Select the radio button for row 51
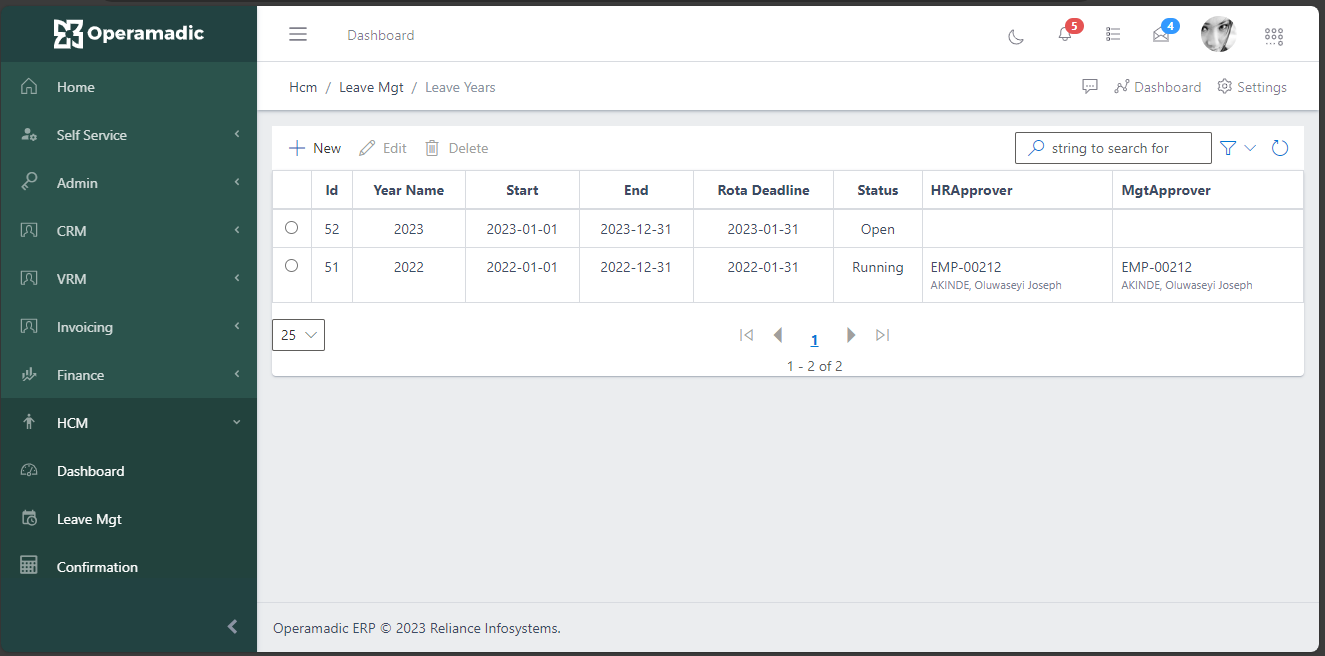This screenshot has width=1325, height=656. coord(291,266)
